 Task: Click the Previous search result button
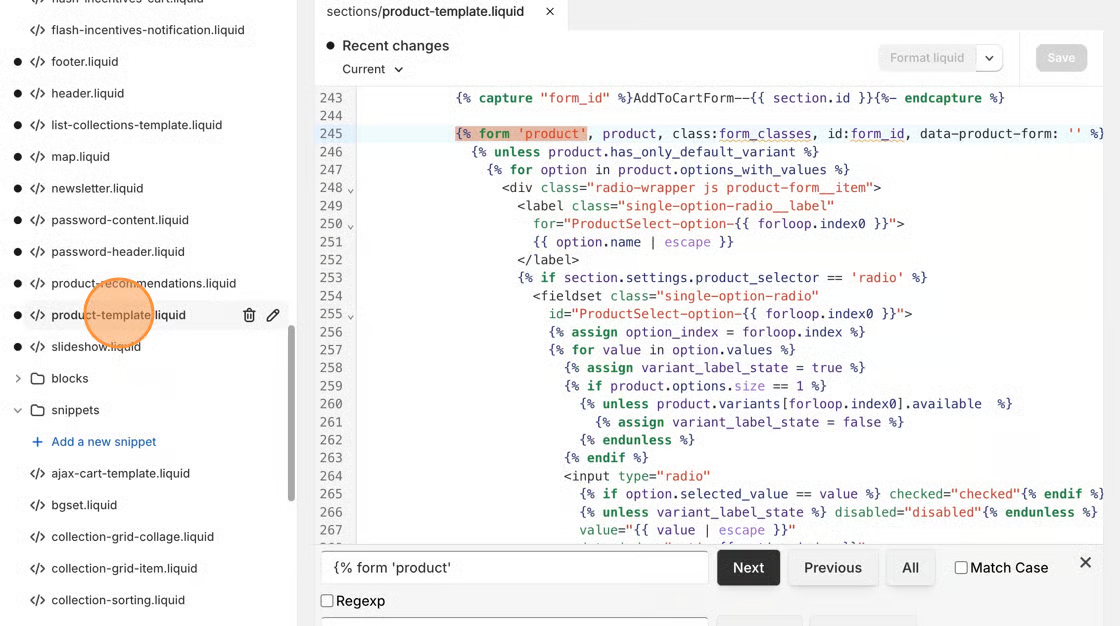832,568
